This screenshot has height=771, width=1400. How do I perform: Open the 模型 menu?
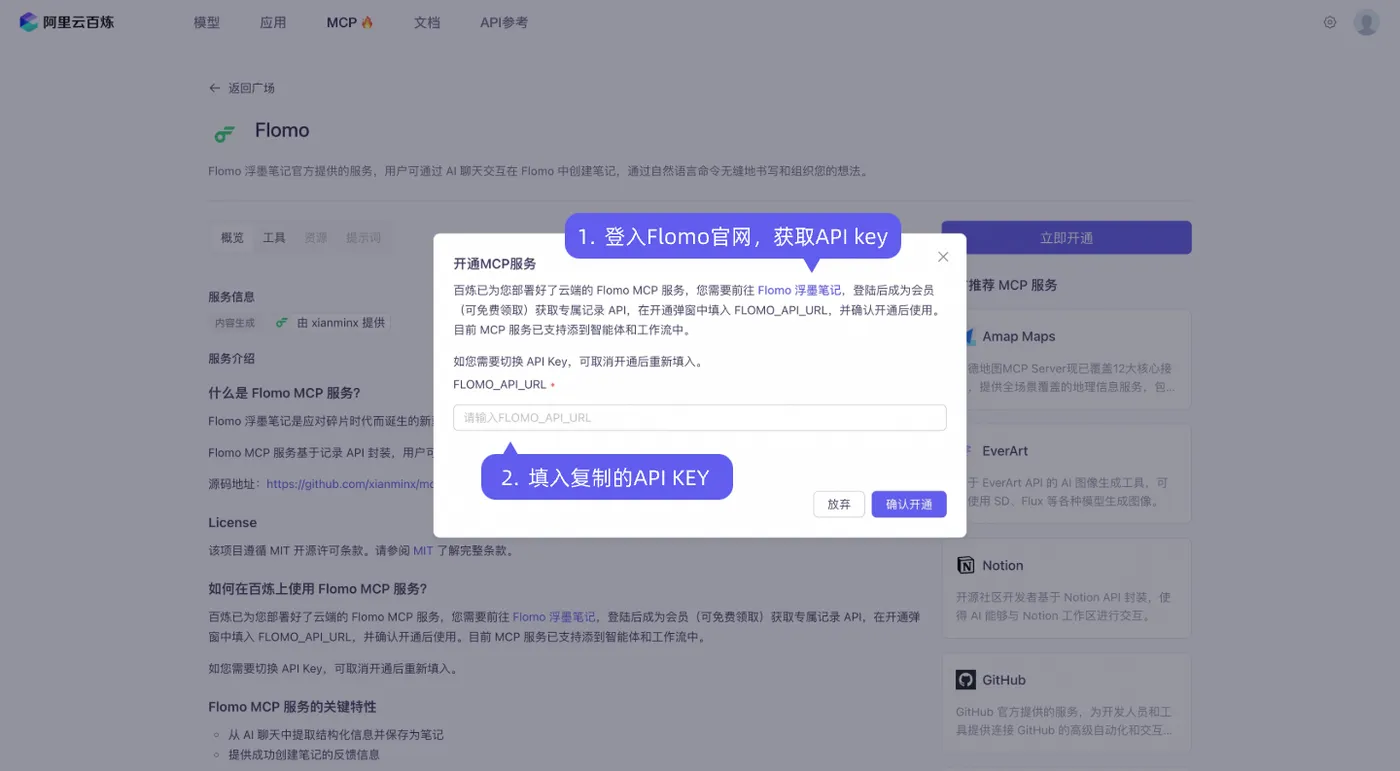206,22
